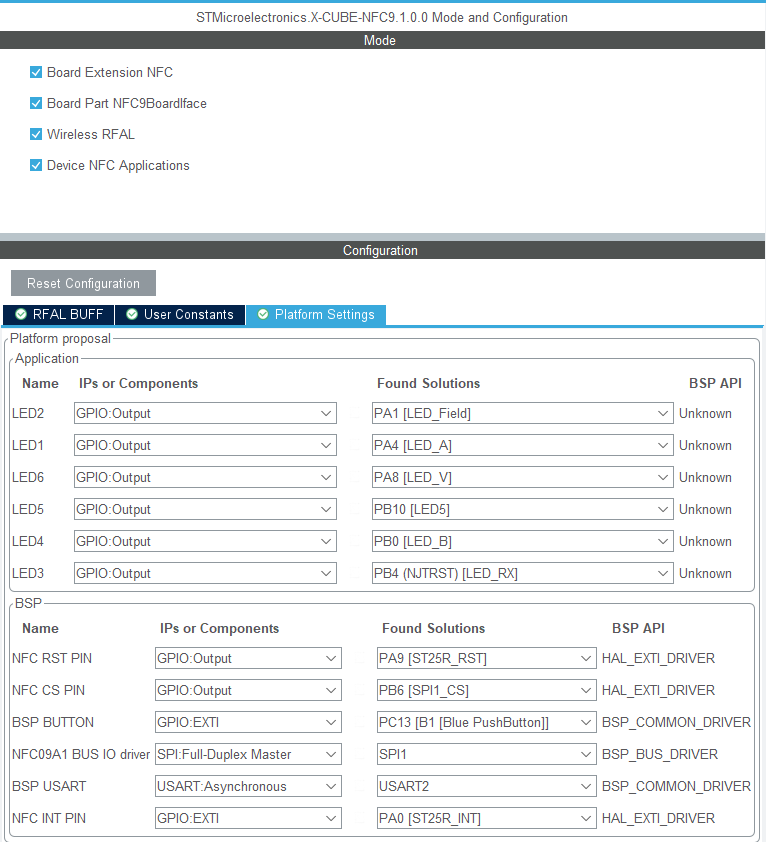Viewport: 766px width, 842px height.
Task: Click the BSP section Found Solutions header
Action: 433,628
